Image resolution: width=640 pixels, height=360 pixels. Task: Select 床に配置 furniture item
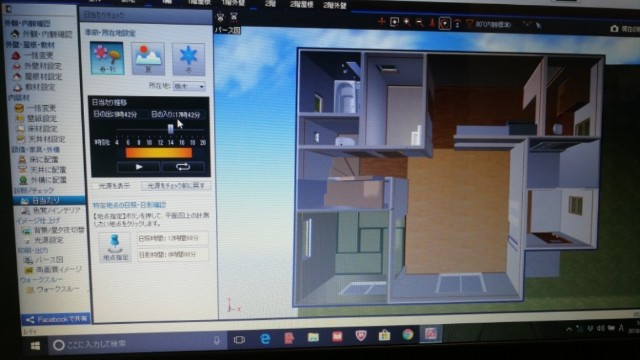(x=39, y=160)
